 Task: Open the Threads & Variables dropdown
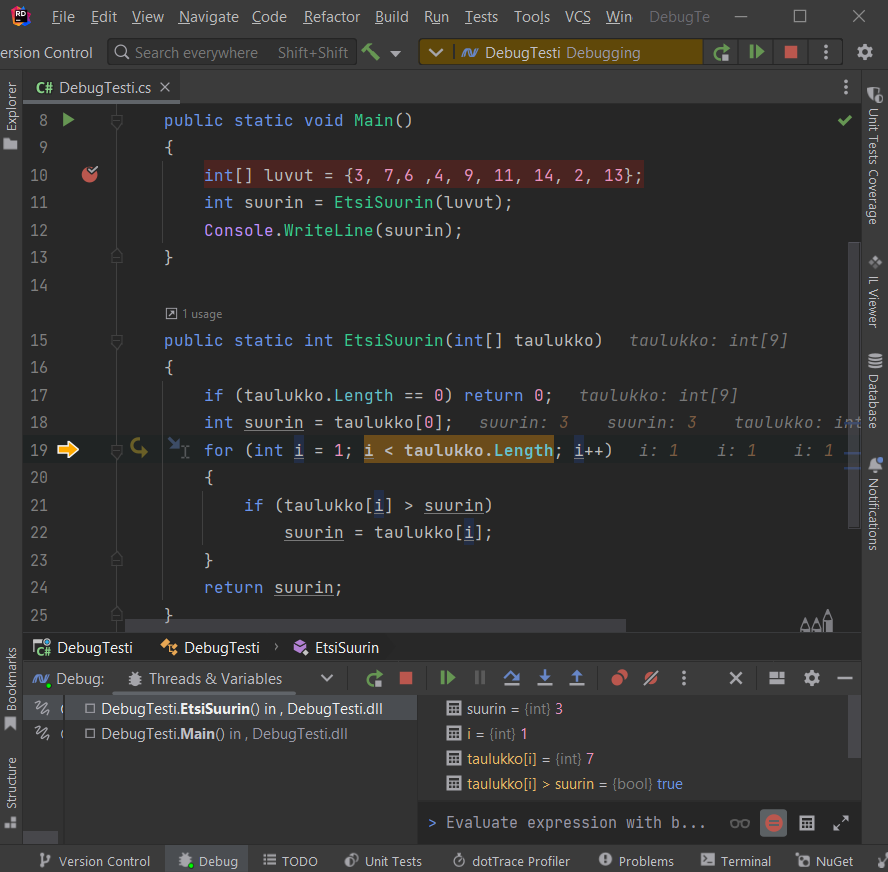pos(326,678)
